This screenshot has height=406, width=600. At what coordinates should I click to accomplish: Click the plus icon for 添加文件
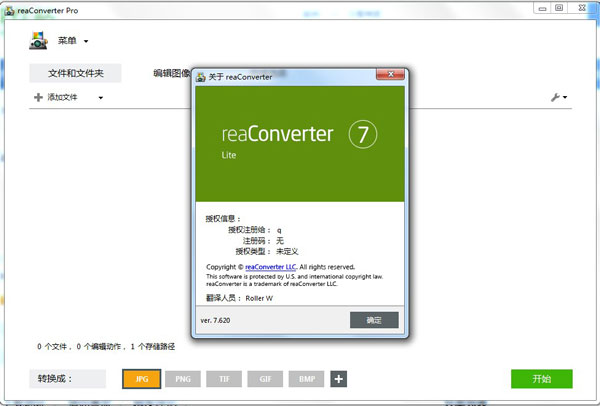[x=38, y=98]
